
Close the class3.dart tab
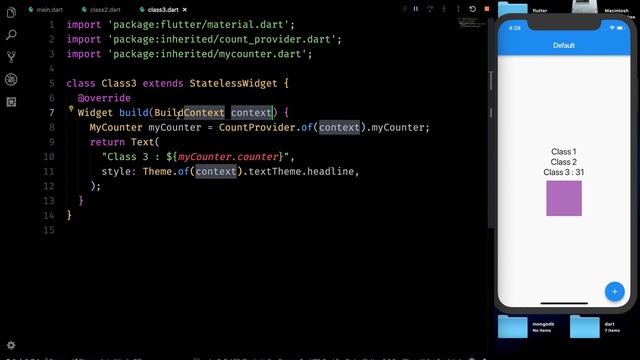184,9
